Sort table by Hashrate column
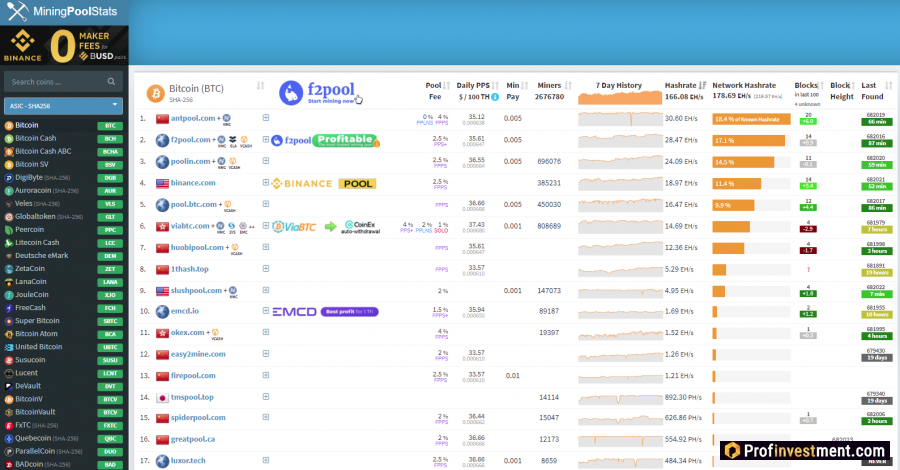This screenshot has height=470, width=900. click(x=703, y=86)
